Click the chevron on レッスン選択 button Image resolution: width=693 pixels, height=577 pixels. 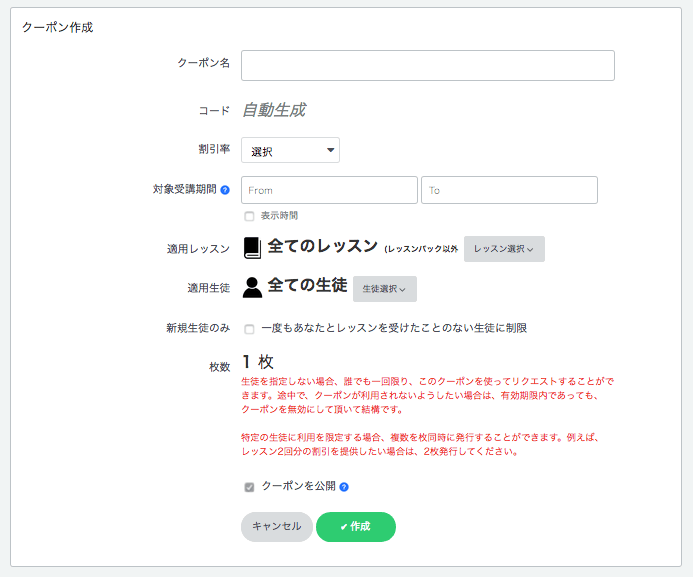pyautogui.click(x=530, y=250)
